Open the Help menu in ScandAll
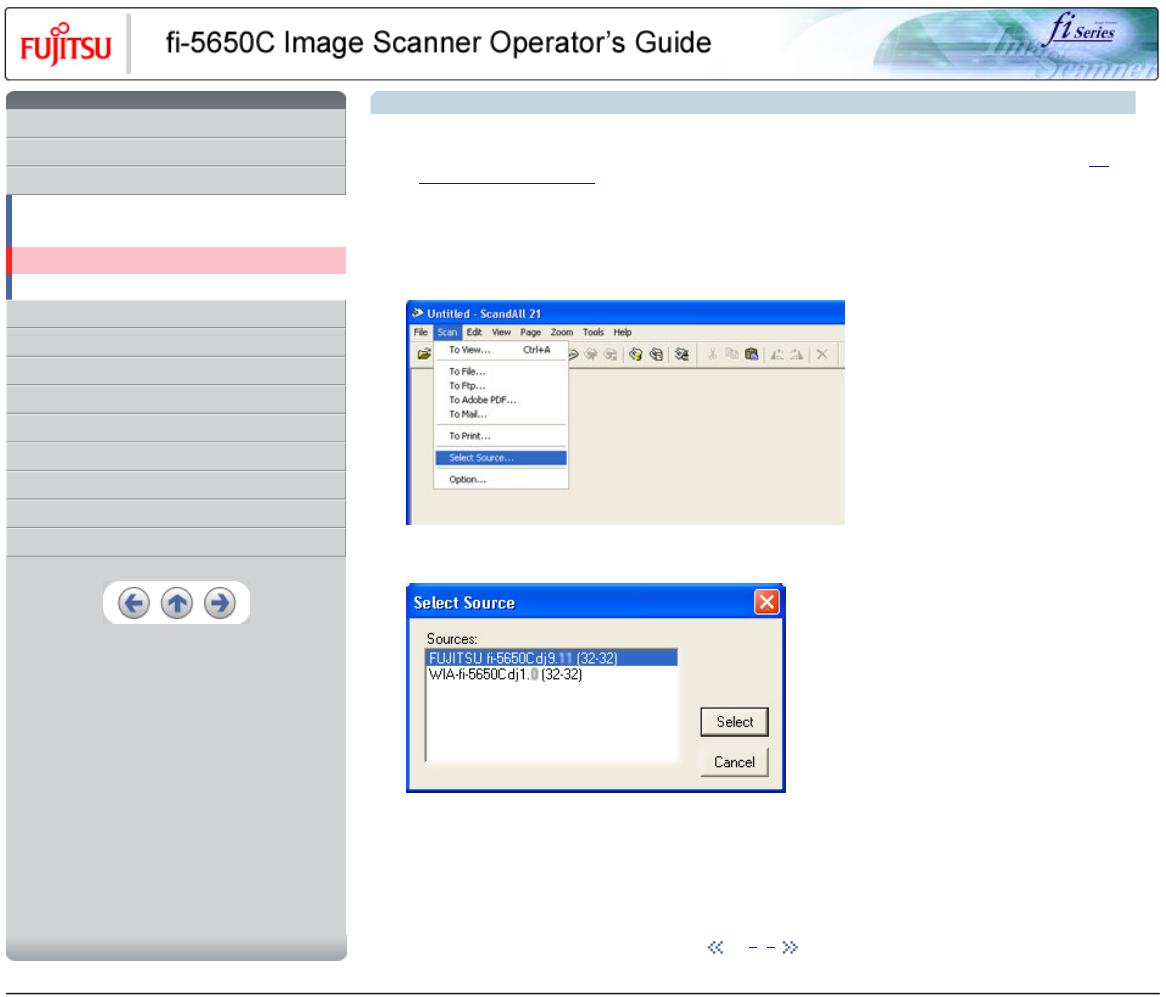Image resolution: width=1166 pixels, height=997 pixels. point(622,332)
